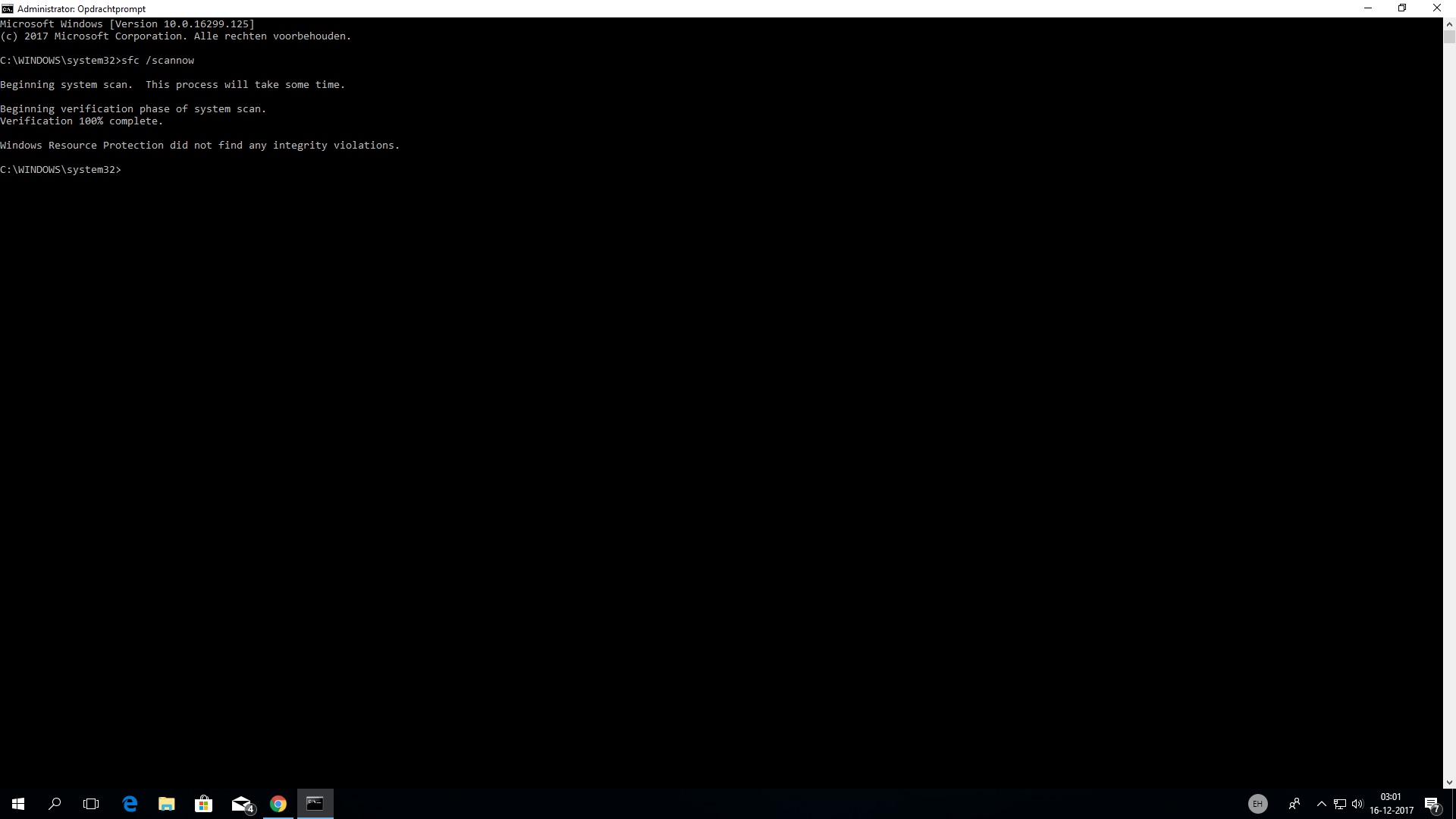Click '(c) 2017 Microsoft Corporation' line
The height and width of the screenshot is (819, 1456).
(x=176, y=36)
